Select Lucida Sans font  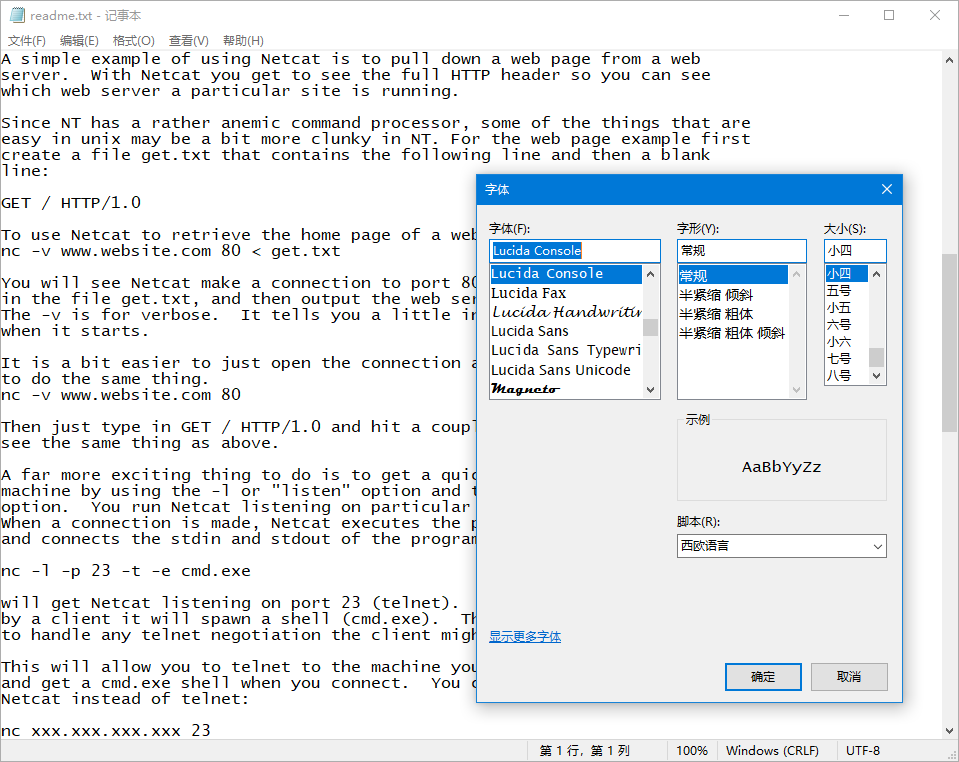pos(566,331)
